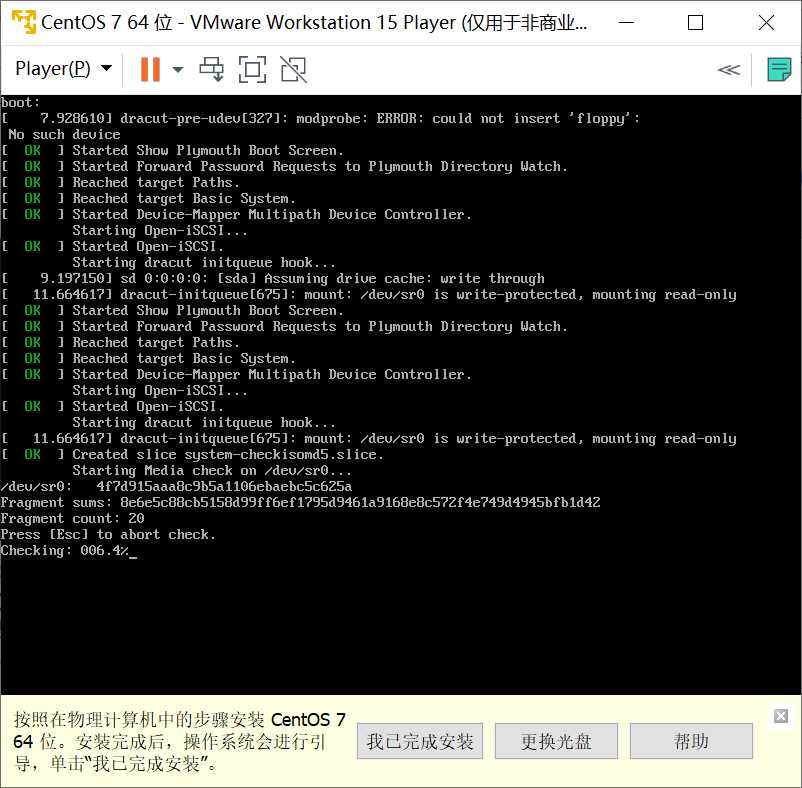Click the 帮助 button
The width and height of the screenshot is (802, 788).
[691, 741]
